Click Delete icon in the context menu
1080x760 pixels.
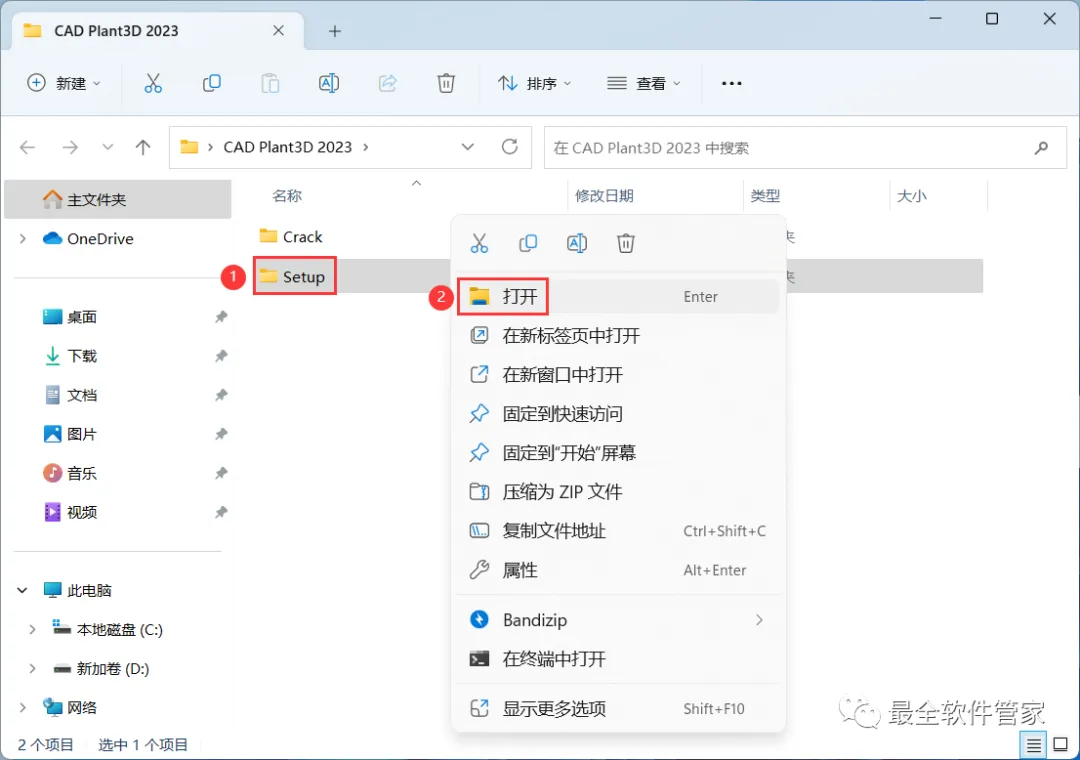[625, 243]
